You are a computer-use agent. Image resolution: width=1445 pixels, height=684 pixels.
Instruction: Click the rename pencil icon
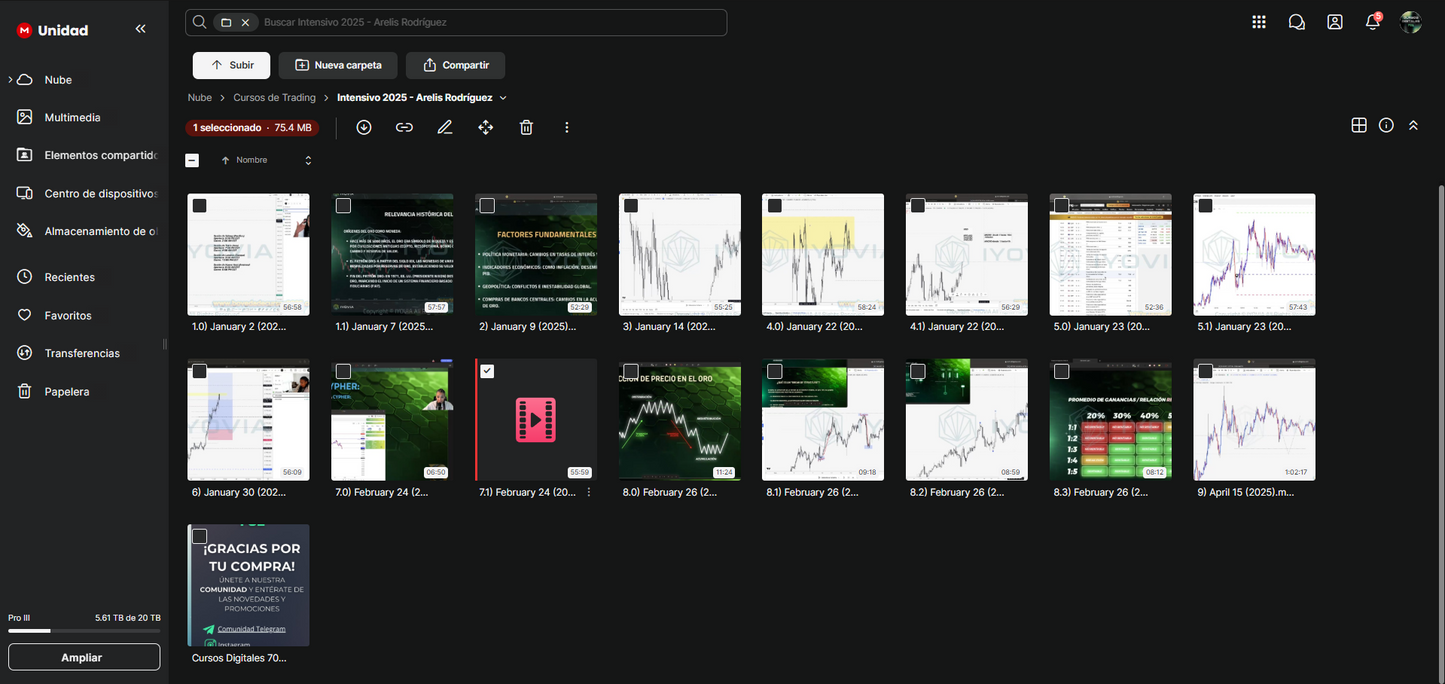pyautogui.click(x=445, y=127)
